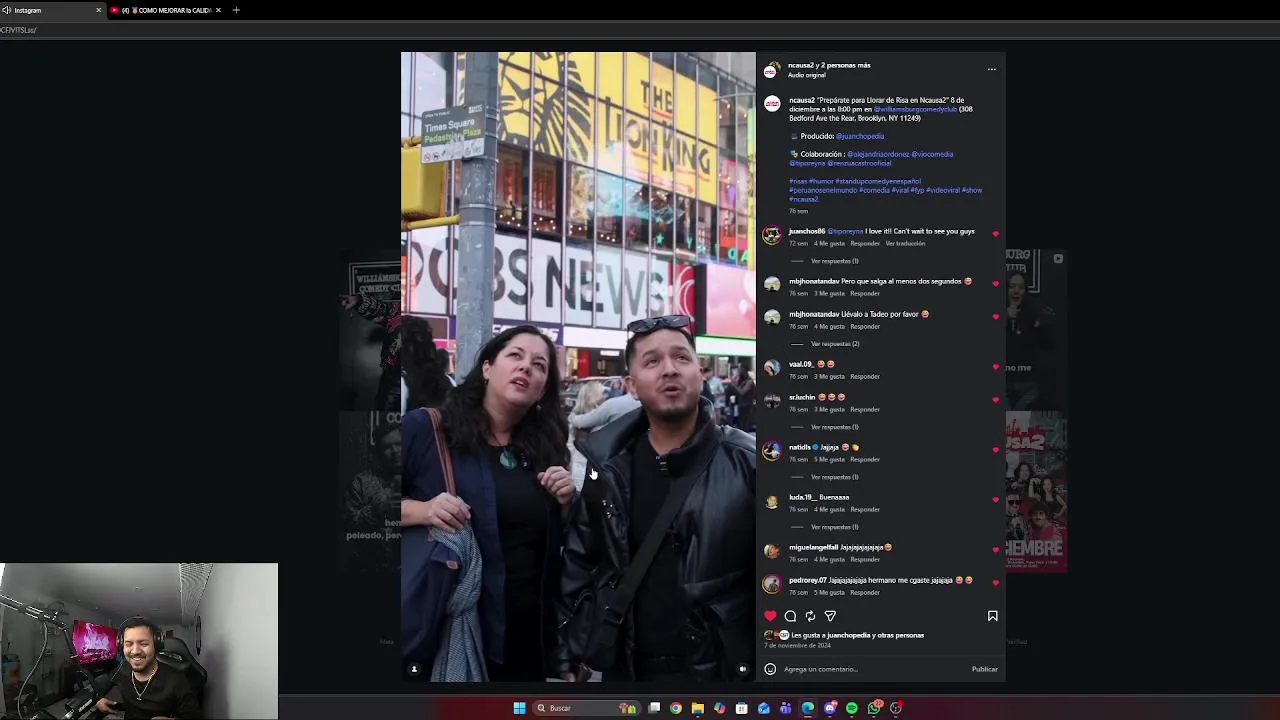Open the Windows Start menu
The image size is (1280, 720).
(x=519, y=708)
